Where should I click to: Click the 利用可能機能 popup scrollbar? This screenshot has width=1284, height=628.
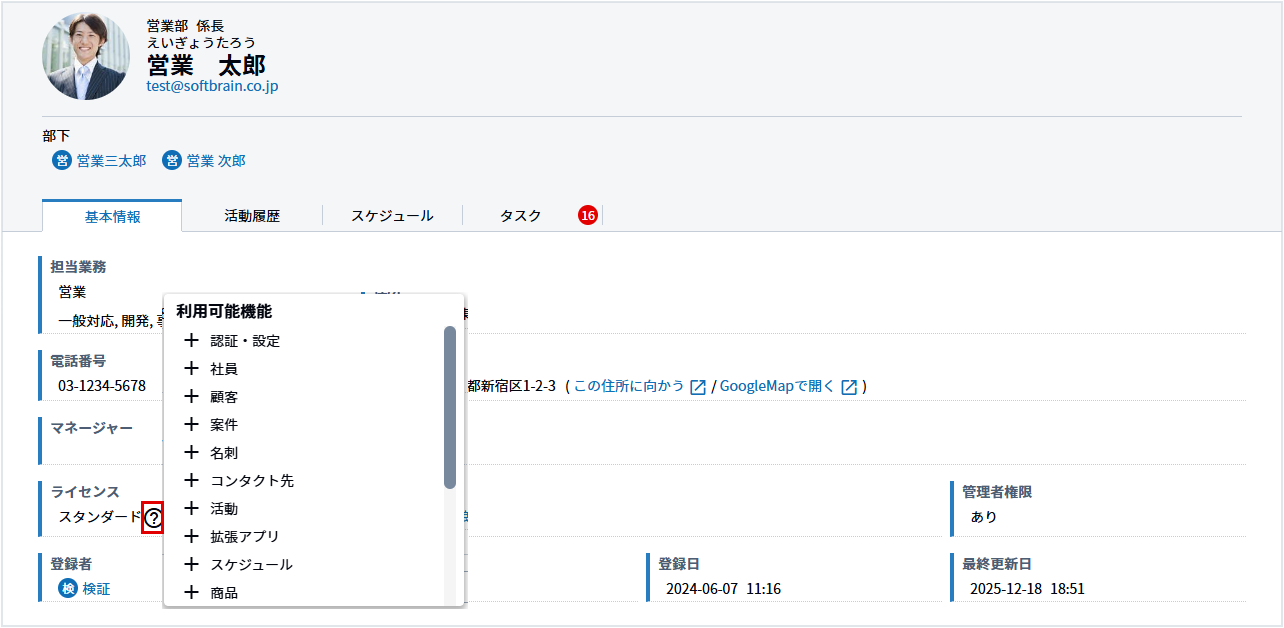450,408
